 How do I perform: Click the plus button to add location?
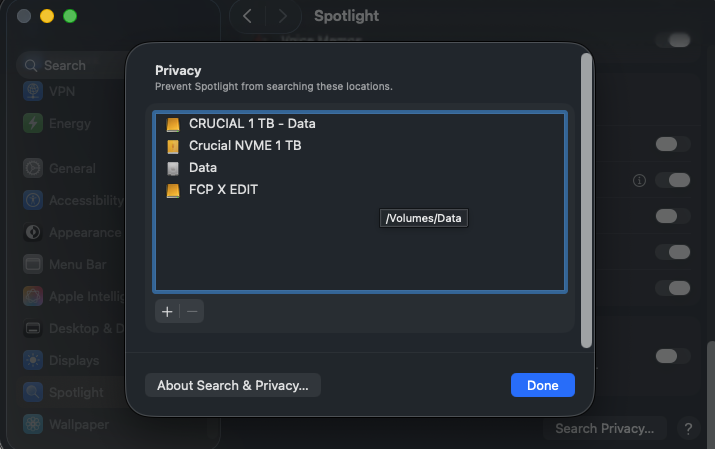tap(167, 311)
